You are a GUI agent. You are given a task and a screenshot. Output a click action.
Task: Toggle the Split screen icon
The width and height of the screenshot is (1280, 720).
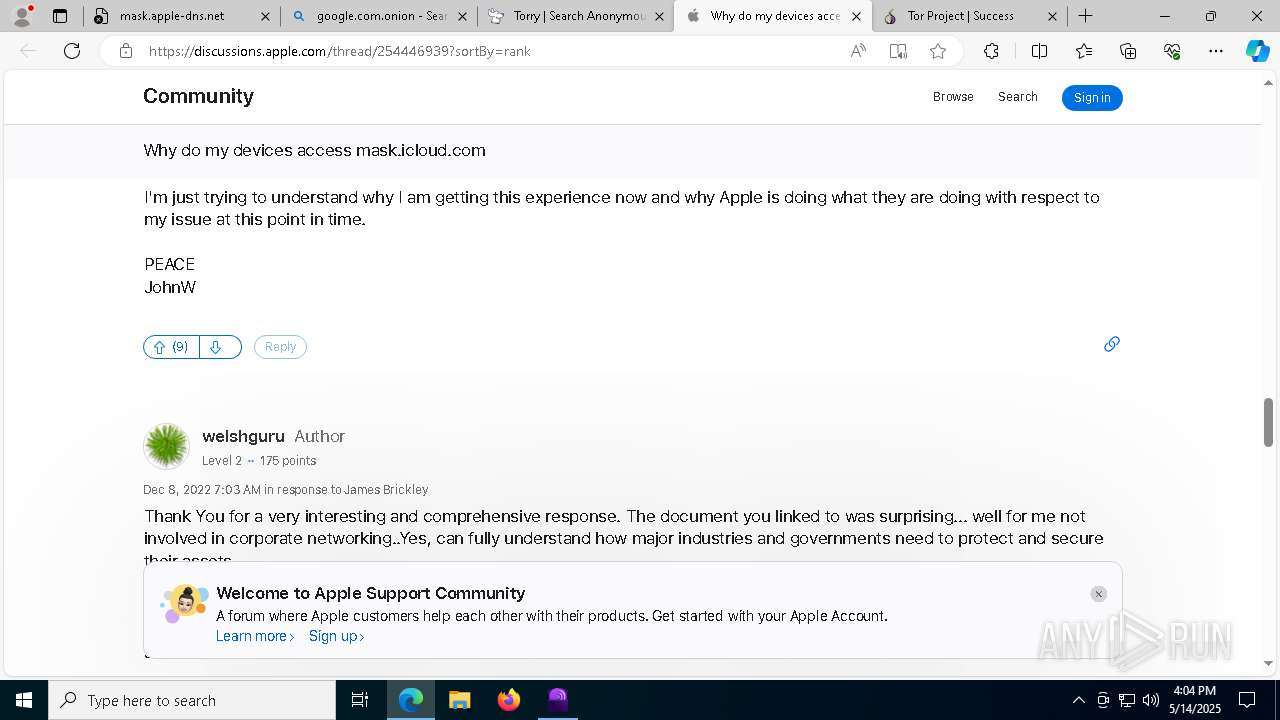pos(1039,51)
